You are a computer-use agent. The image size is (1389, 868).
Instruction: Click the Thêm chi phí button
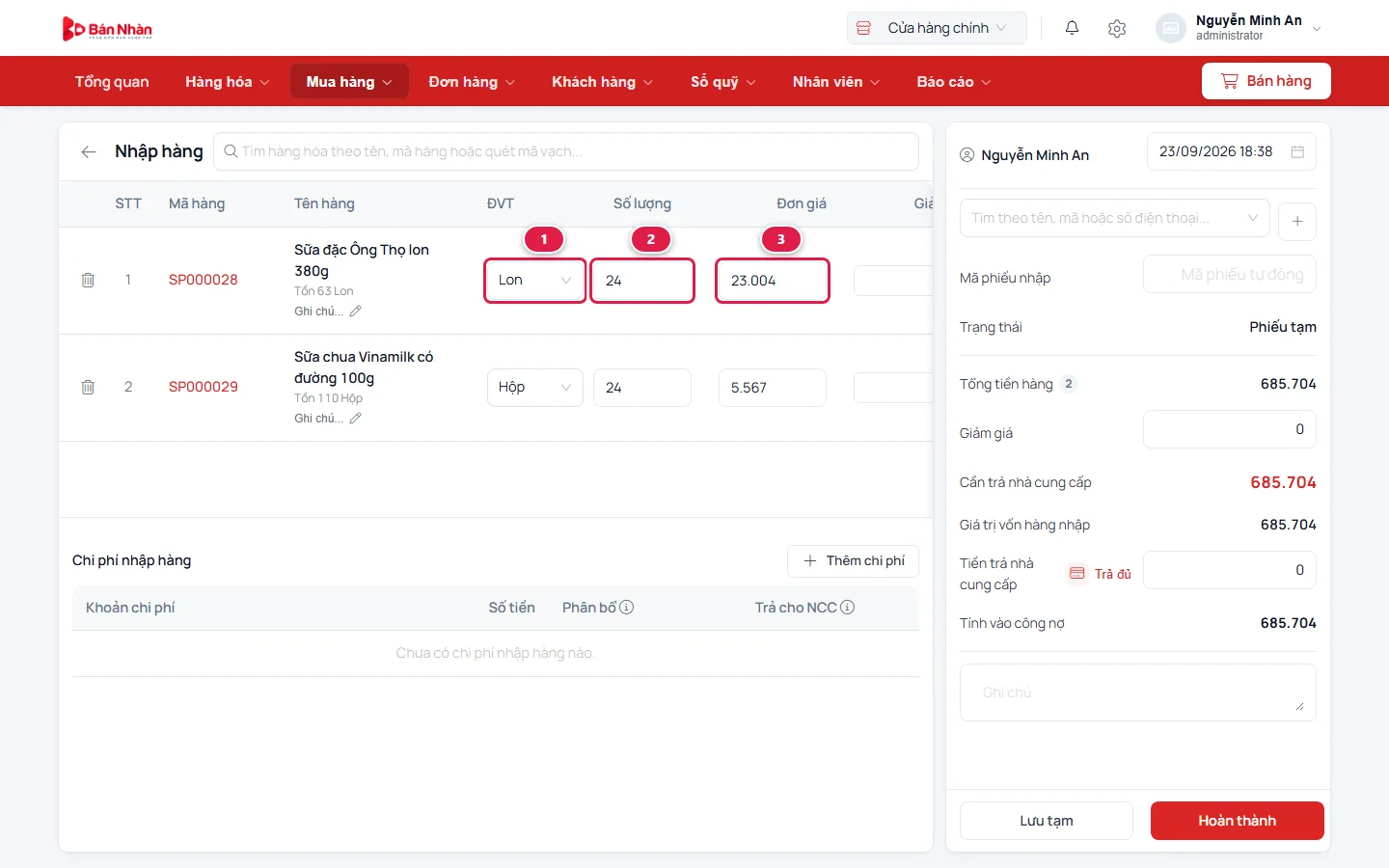tap(853, 560)
